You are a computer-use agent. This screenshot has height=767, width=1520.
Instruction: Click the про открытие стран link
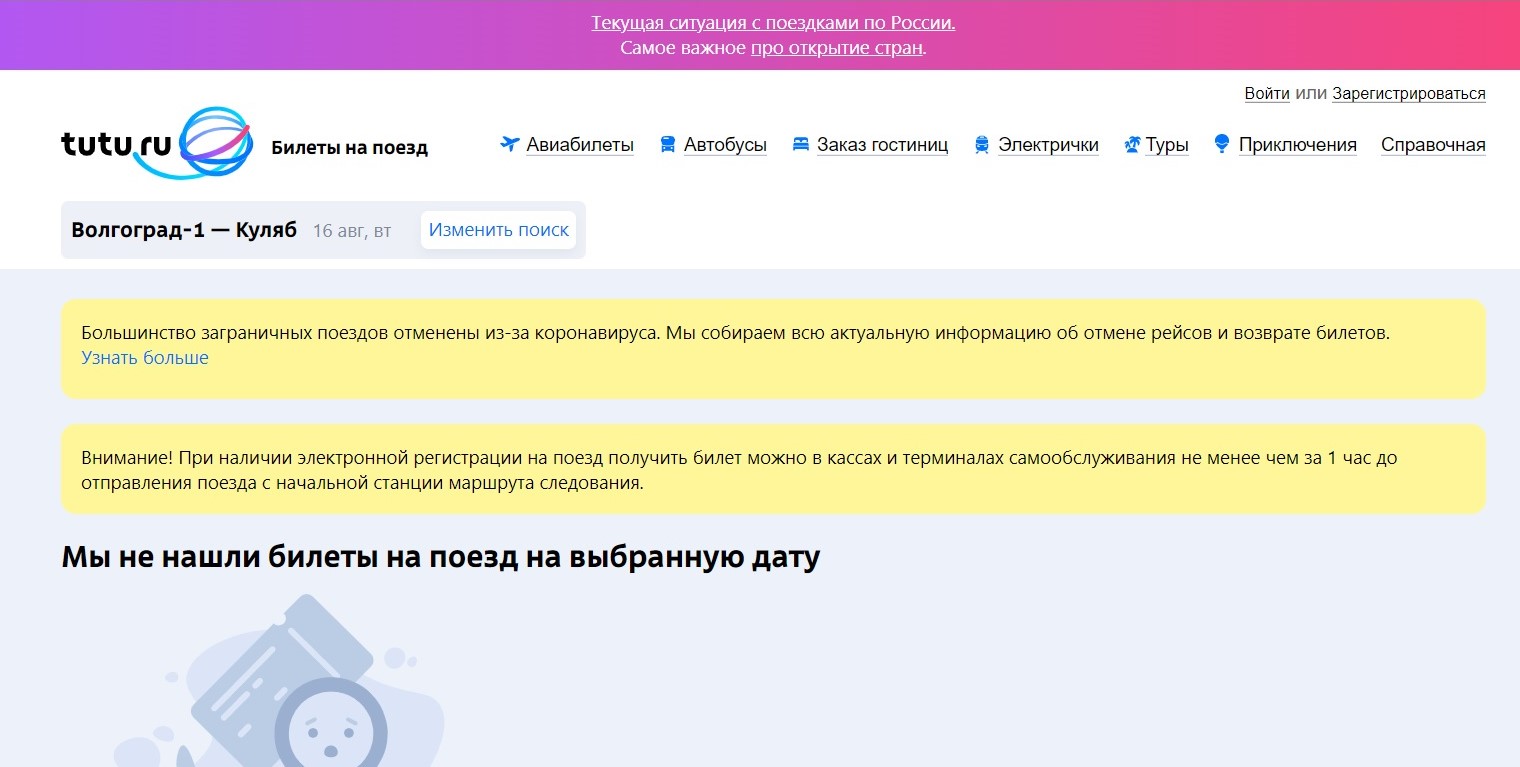836,48
